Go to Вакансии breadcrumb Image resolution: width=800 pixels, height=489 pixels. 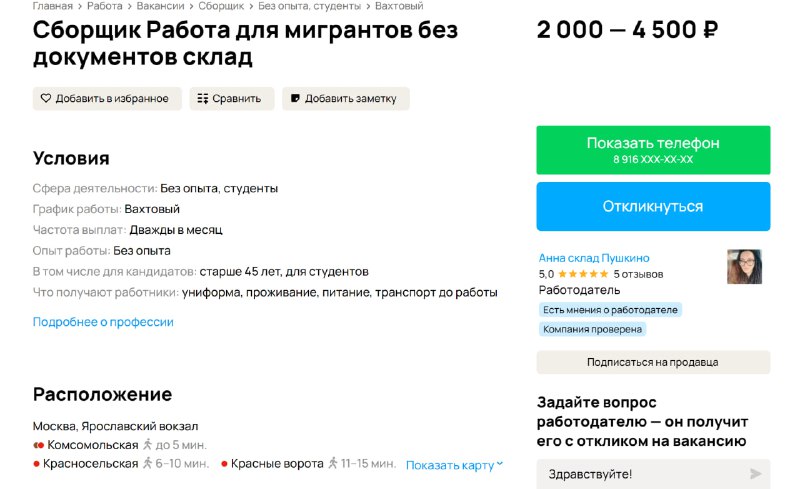pos(160,6)
